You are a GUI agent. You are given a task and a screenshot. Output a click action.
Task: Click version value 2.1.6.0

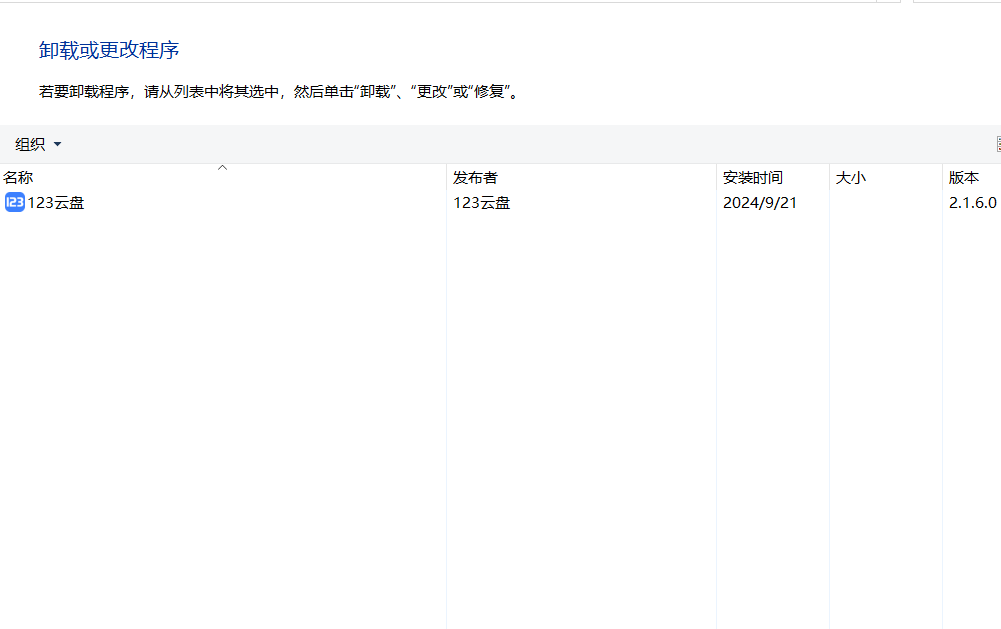[x=972, y=202]
